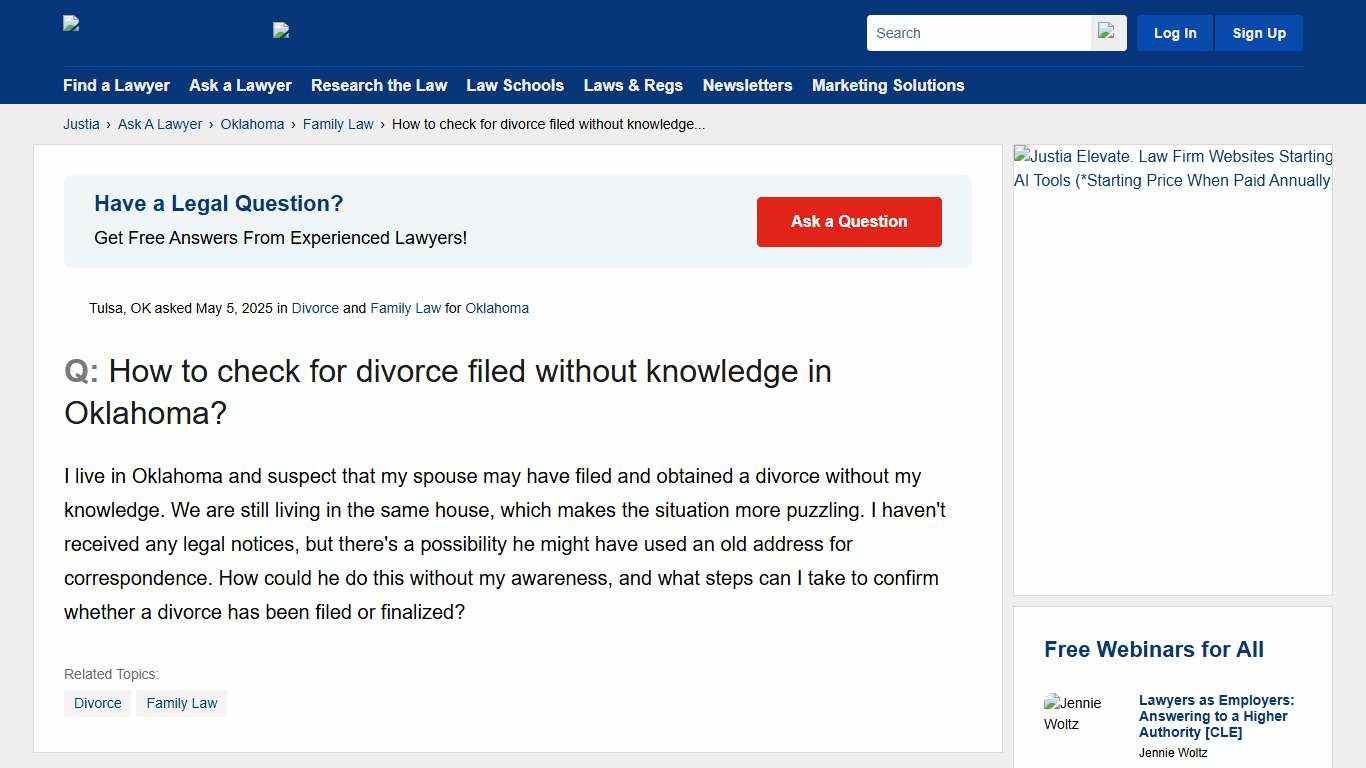Open the Research the Law menu
The image size is (1366, 768).
tap(379, 86)
